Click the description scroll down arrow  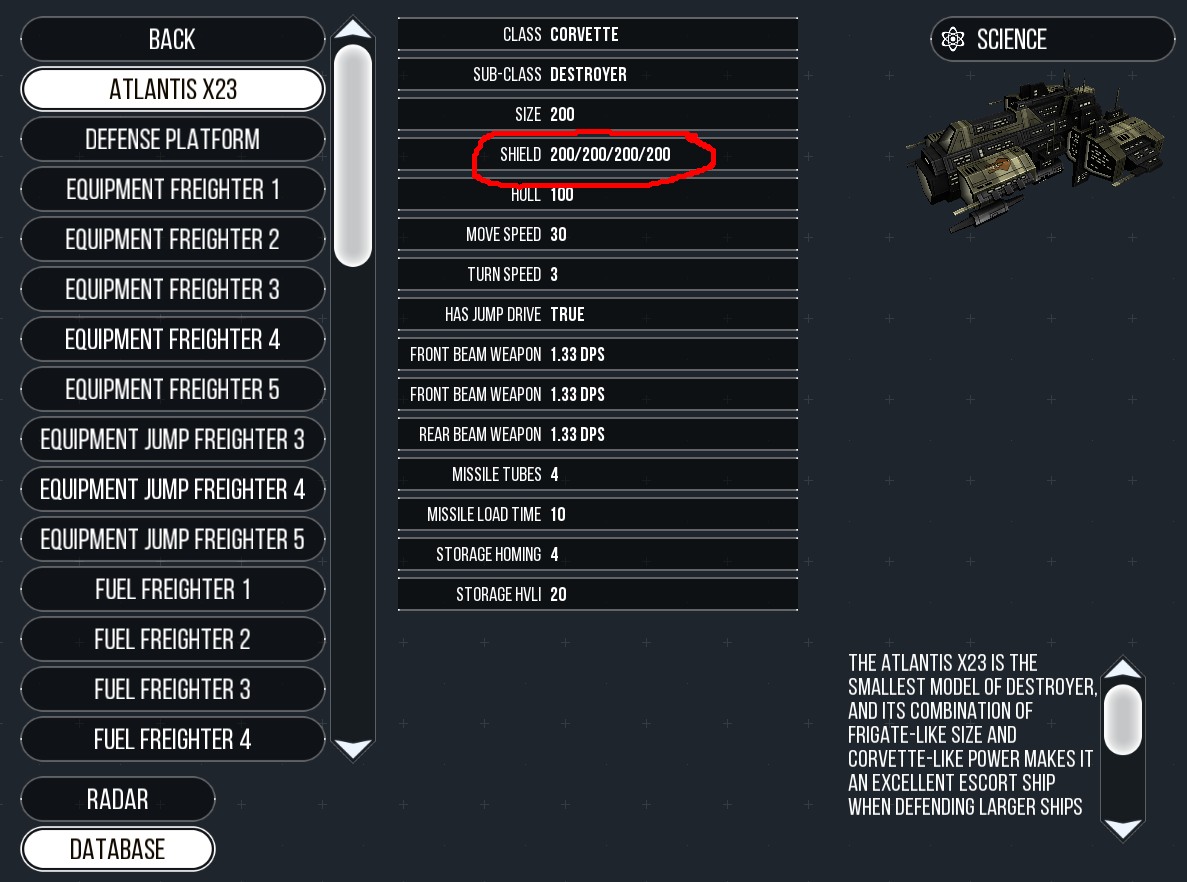click(x=1123, y=829)
